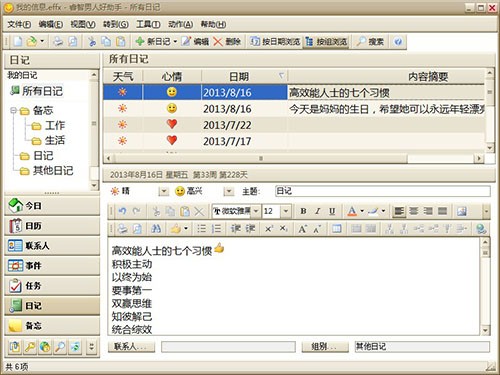This screenshot has width=500, height=375.
Task: Apply bold formatting to diary text
Action: (303, 211)
